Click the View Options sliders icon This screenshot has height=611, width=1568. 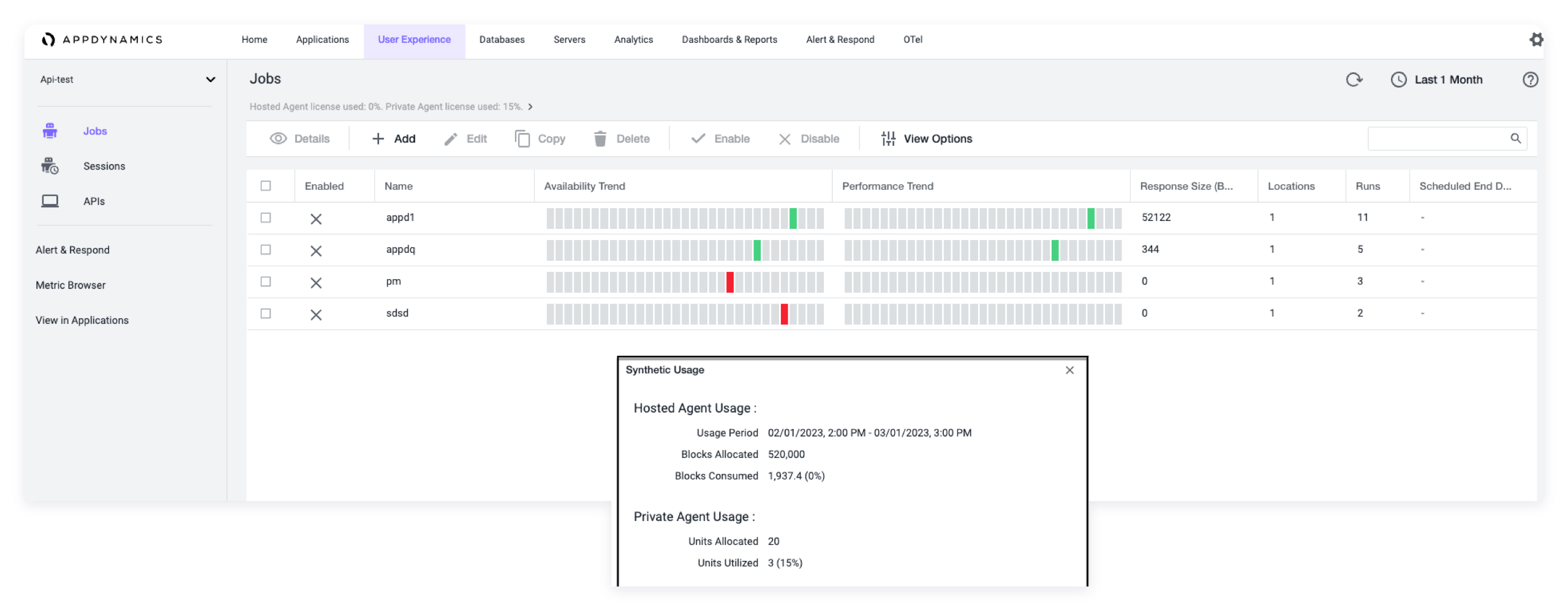click(888, 139)
